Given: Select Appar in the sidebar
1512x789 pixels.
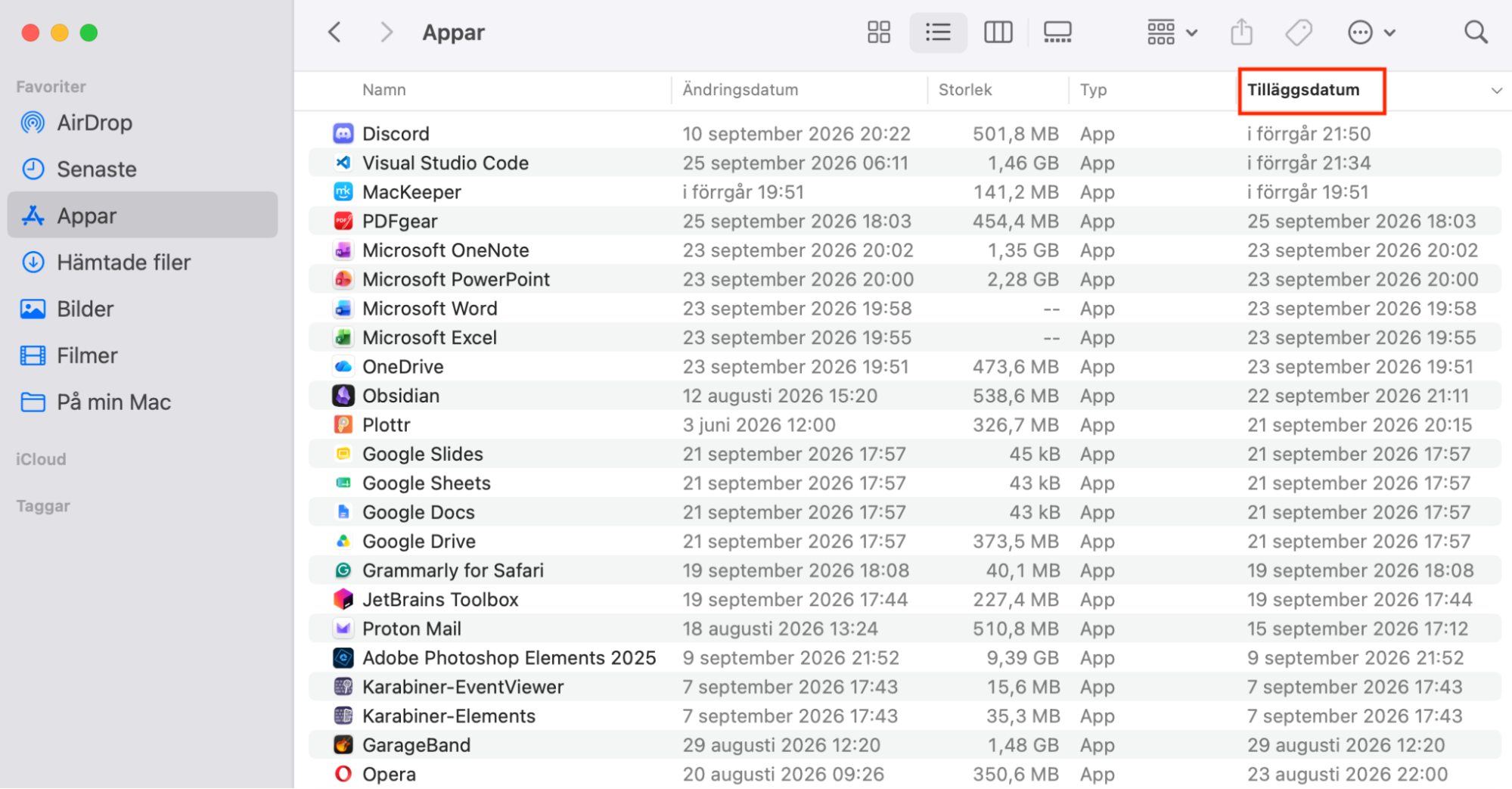Looking at the screenshot, I should [x=142, y=216].
